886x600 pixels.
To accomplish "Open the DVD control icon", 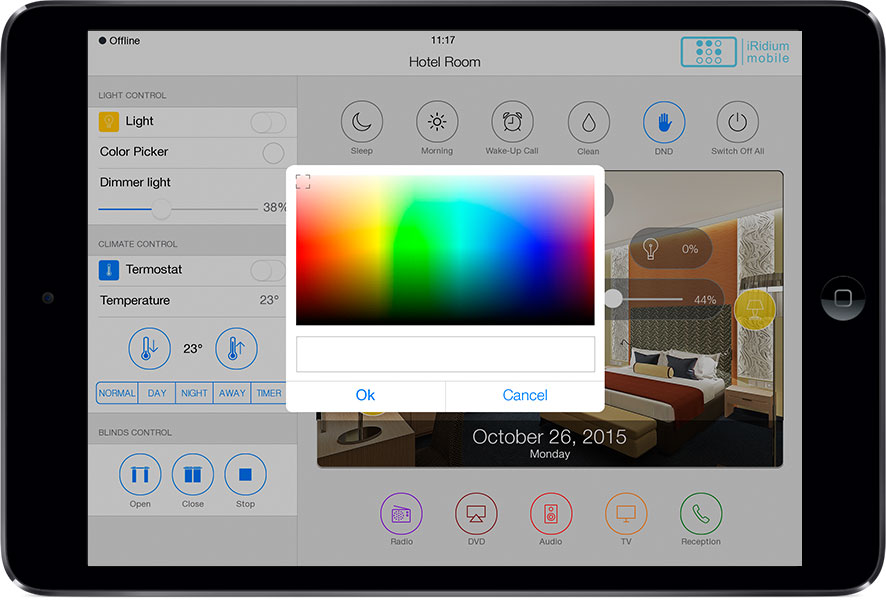I will click(x=476, y=514).
